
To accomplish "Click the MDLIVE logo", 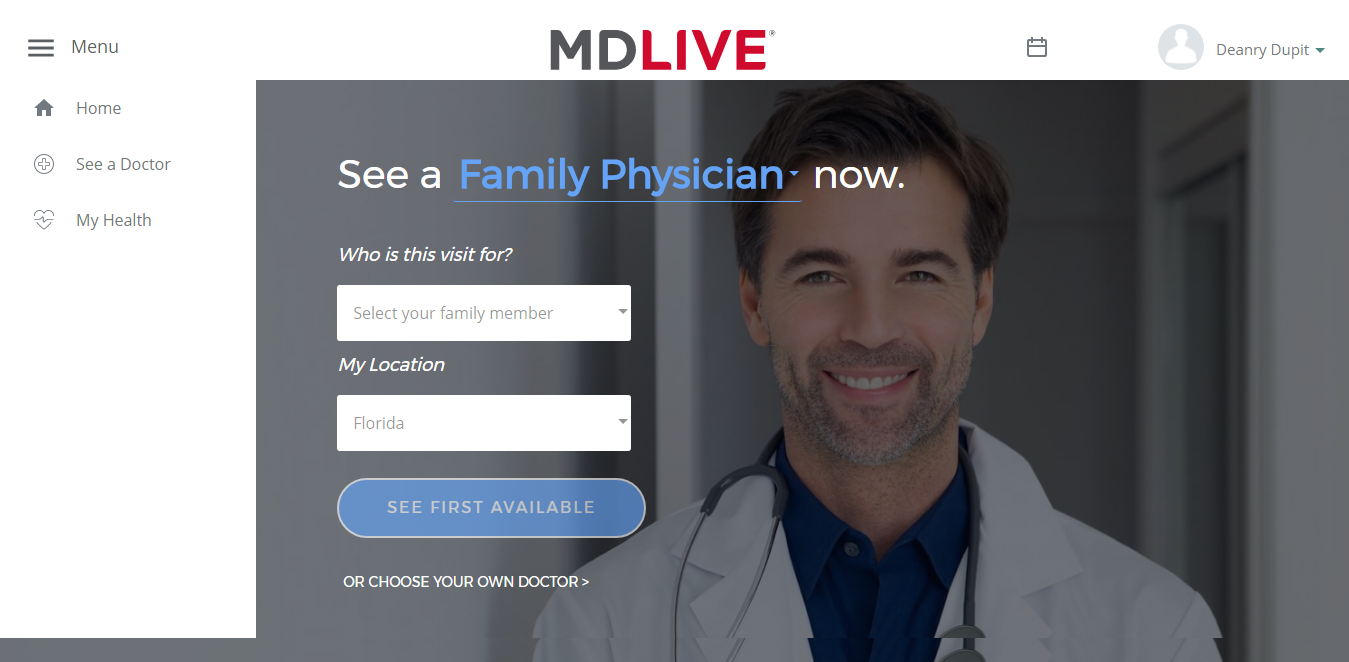I will tap(662, 49).
